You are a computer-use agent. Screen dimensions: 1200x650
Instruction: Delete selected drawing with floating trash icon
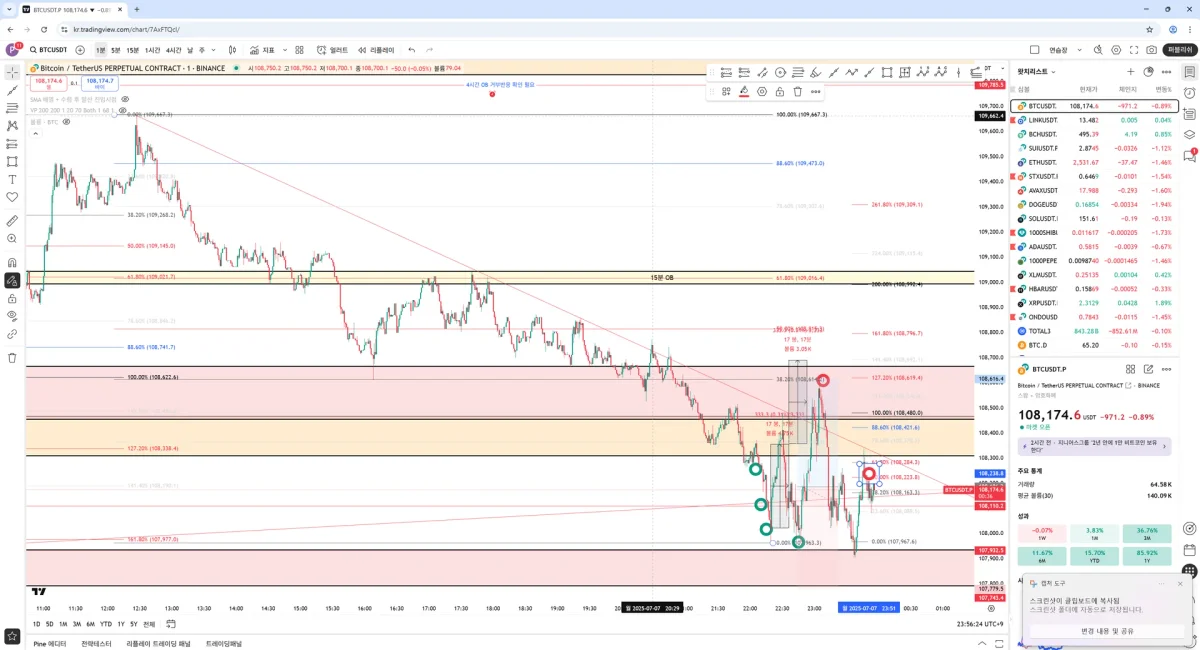click(x=798, y=91)
